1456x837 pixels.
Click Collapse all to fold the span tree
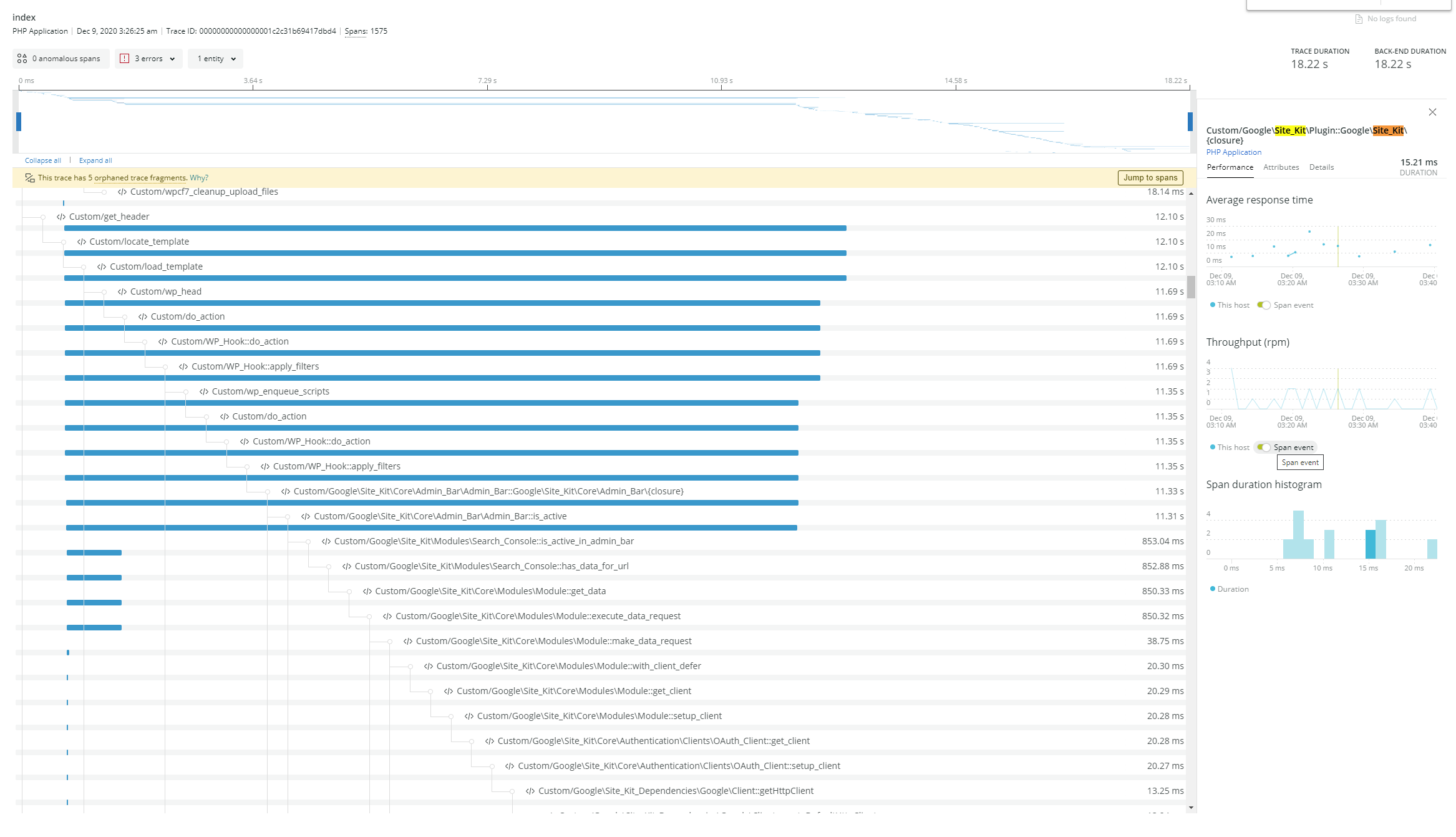click(42, 160)
